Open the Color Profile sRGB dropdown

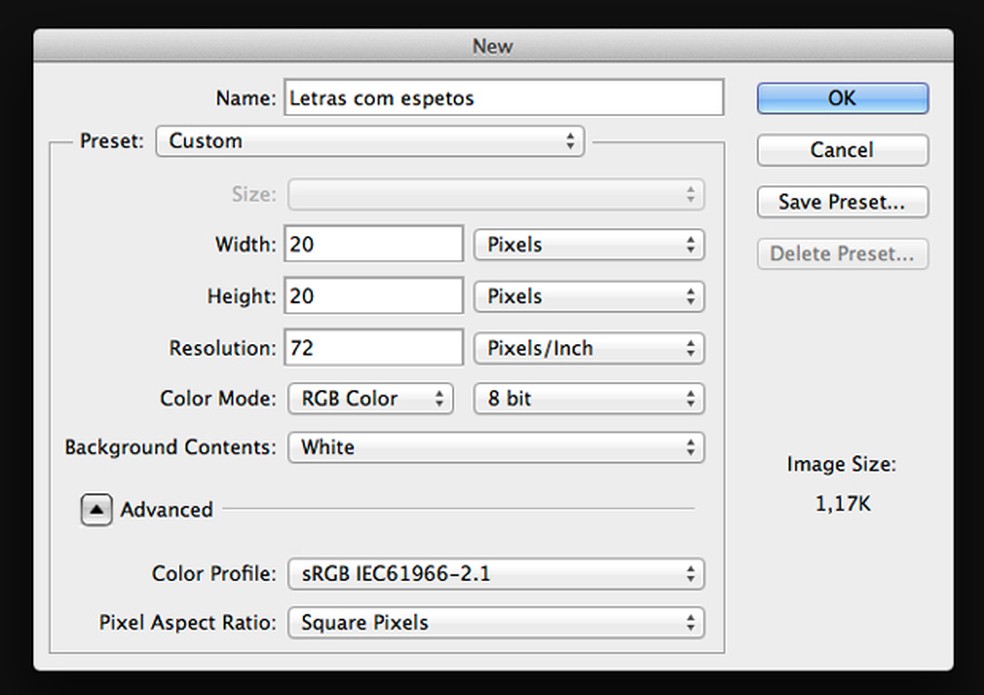click(496, 575)
